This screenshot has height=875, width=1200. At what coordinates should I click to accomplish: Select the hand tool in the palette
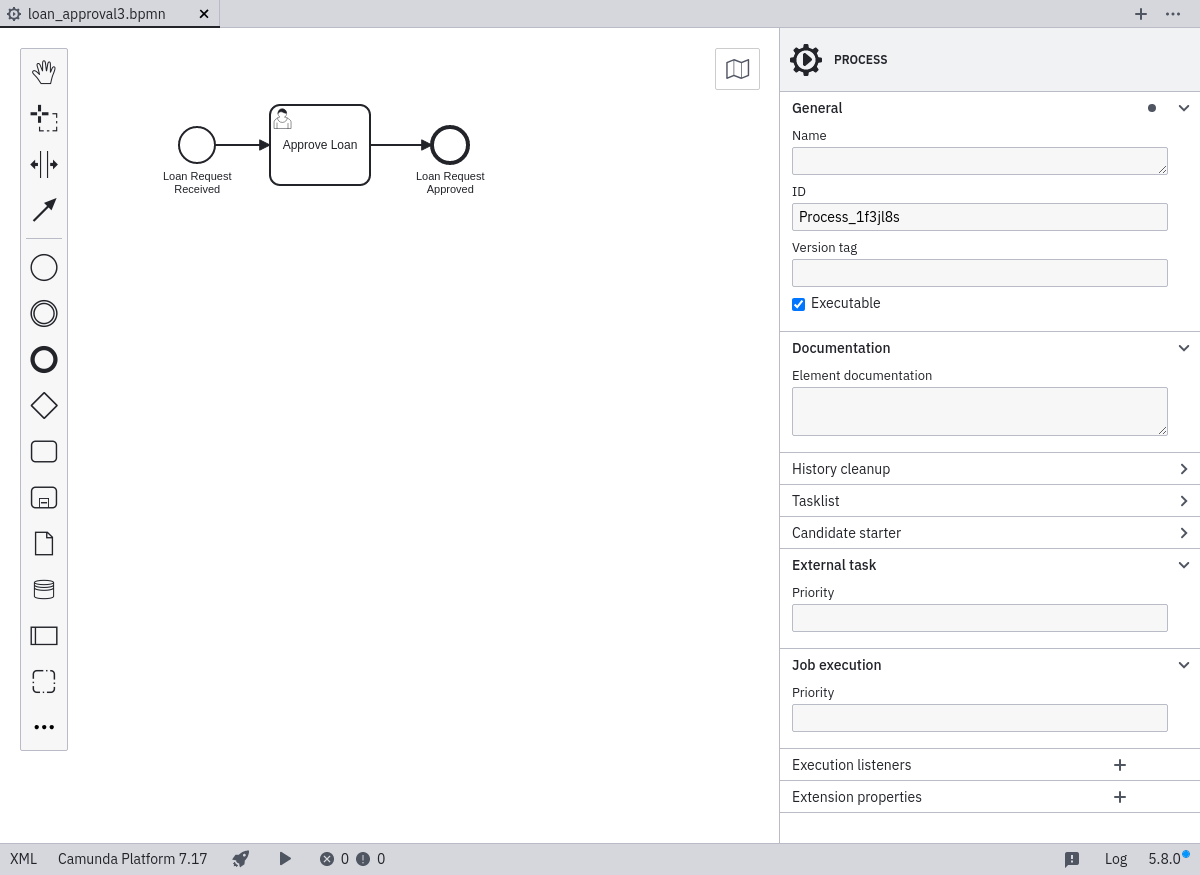[x=44, y=72]
